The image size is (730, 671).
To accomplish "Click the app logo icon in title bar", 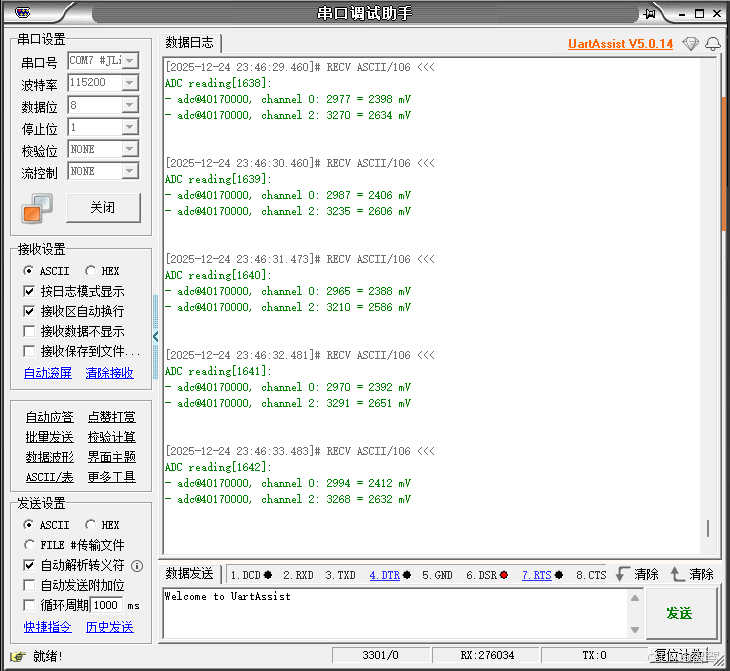I will pos(22,12).
